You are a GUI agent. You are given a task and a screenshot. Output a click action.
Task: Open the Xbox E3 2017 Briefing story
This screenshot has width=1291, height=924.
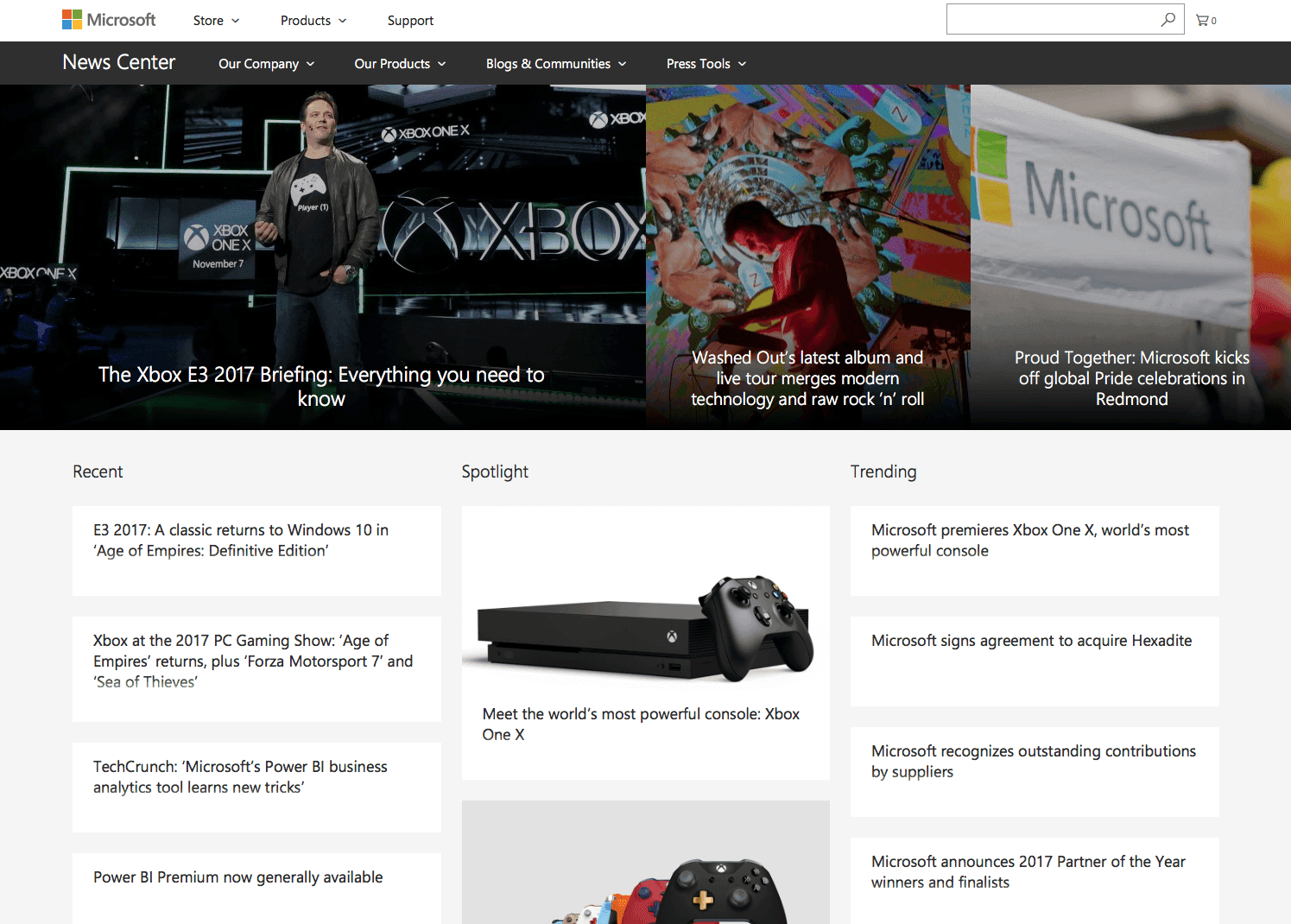coord(321,386)
